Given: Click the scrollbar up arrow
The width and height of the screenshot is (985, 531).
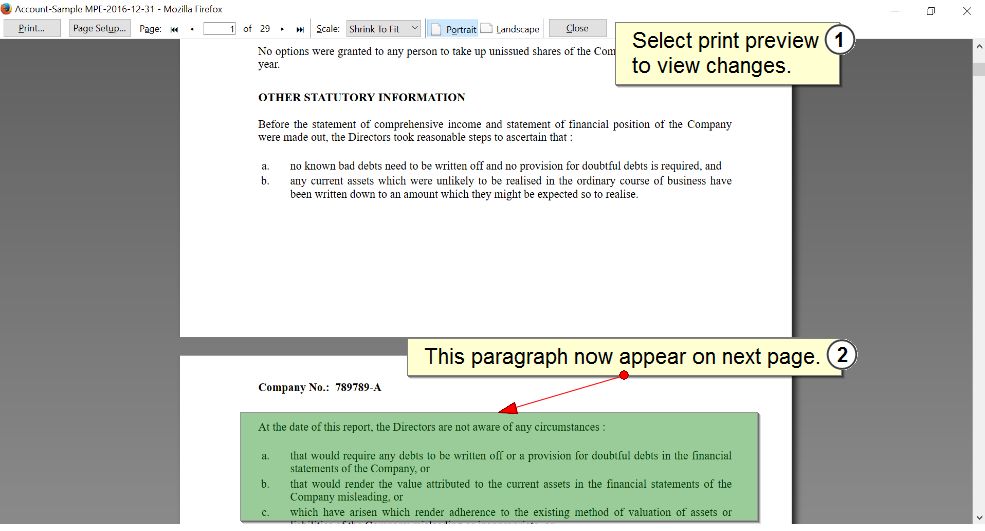Looking at the screenshot, I should (x=978, y=45).
